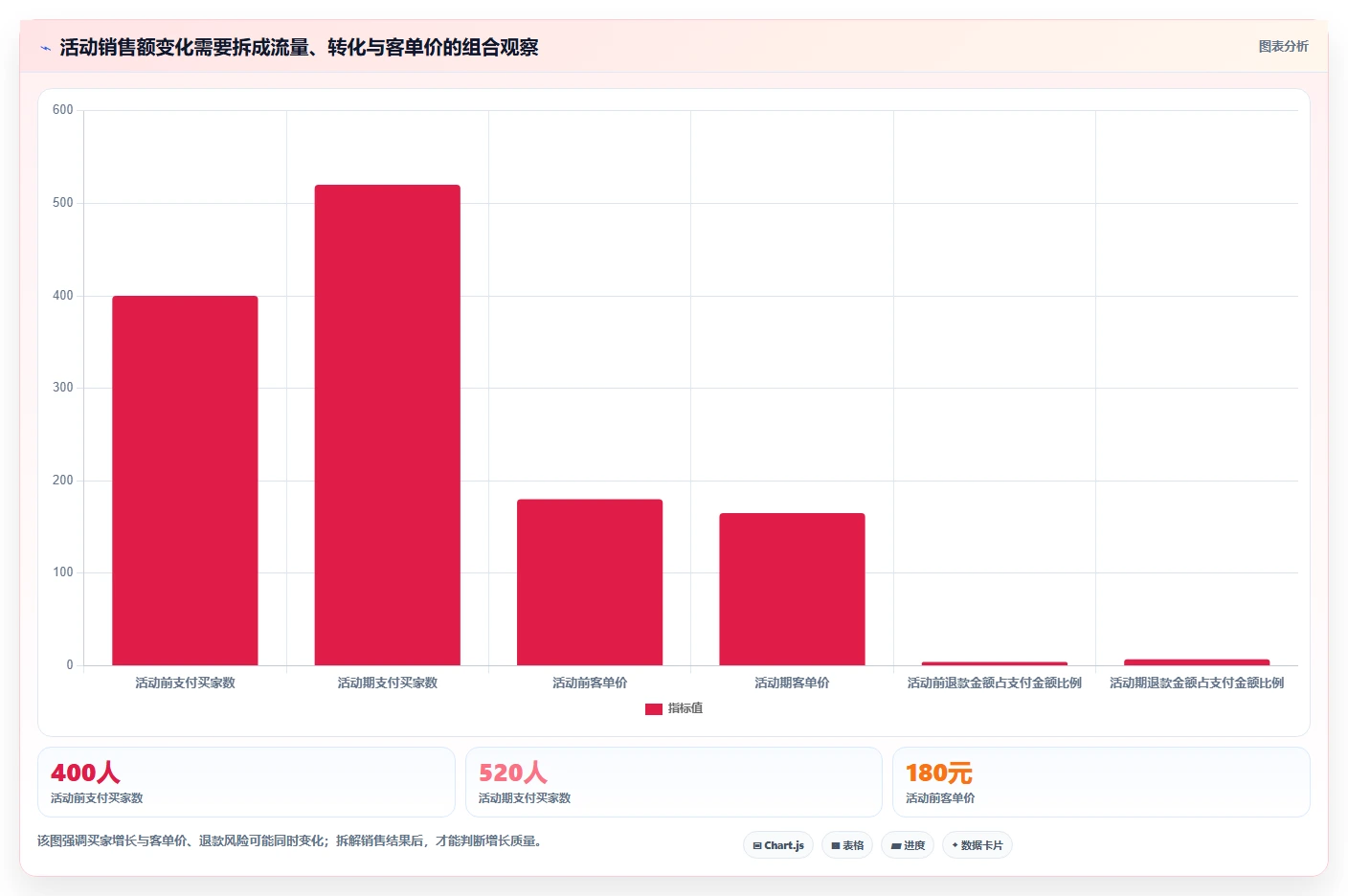Click the 活动期支付买家数 bar in the chart
The height and width of the screenshot is (896, 1348).
(x=388, y=425)
